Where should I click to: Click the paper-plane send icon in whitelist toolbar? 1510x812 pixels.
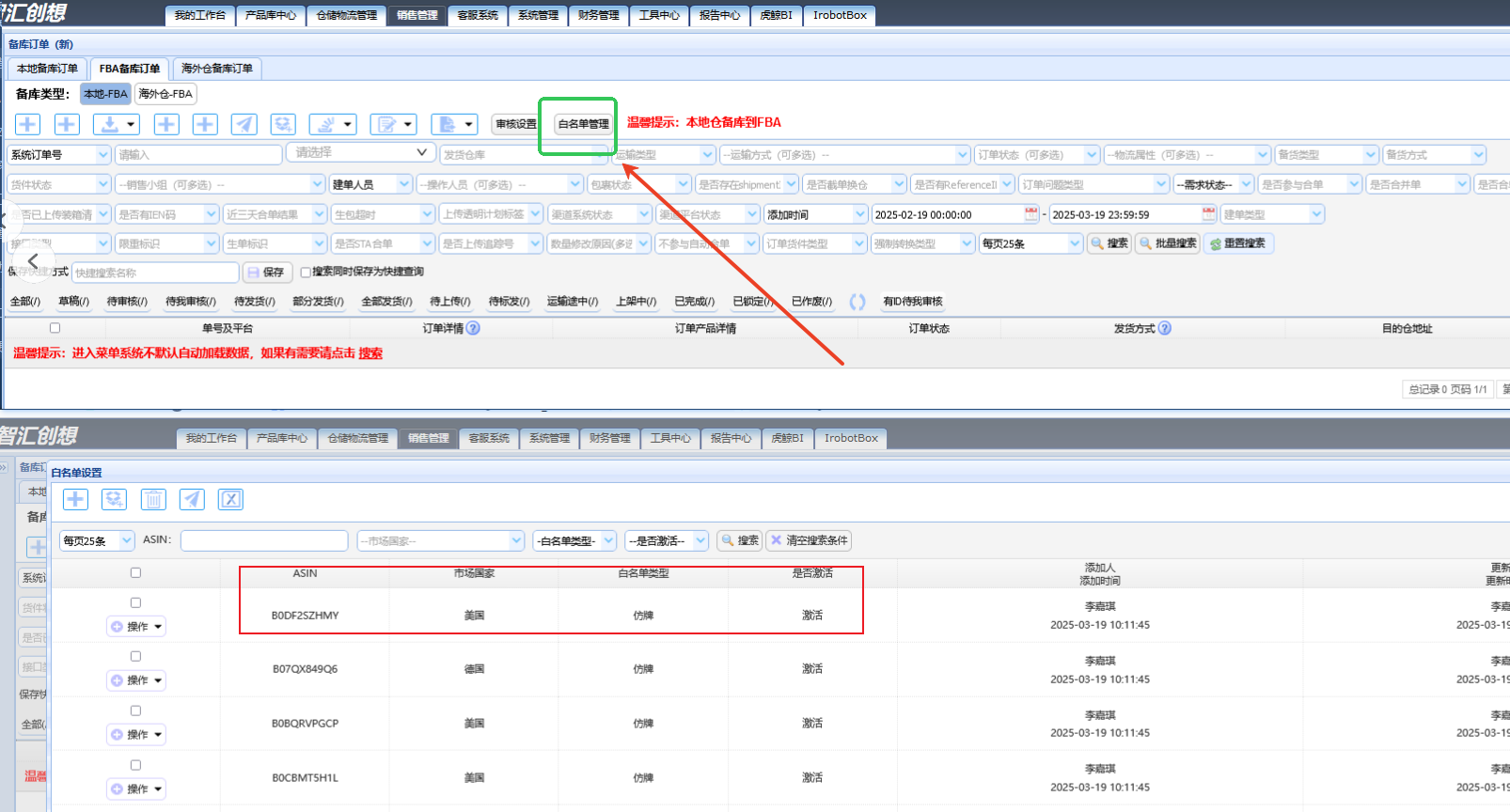(192, 499)
